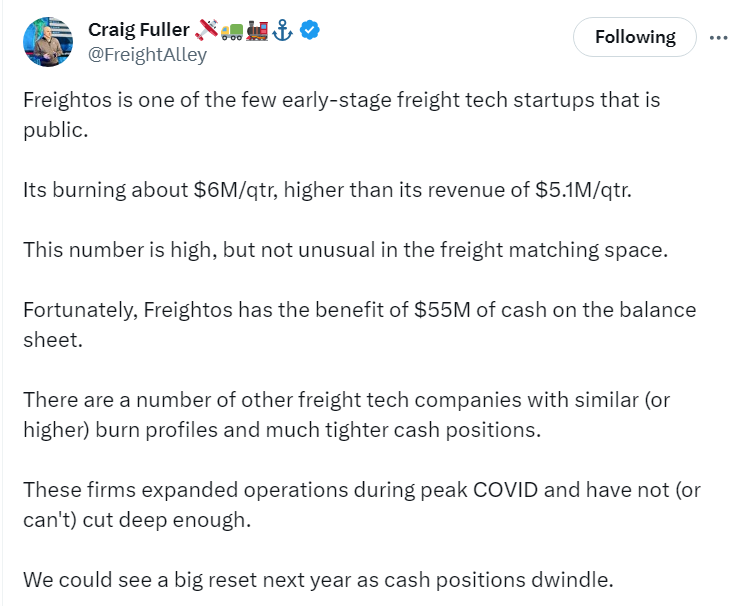The image size is (748, 606).
Task: Click the paragraph mentioning peak COVID
Action: coord(362,504)
